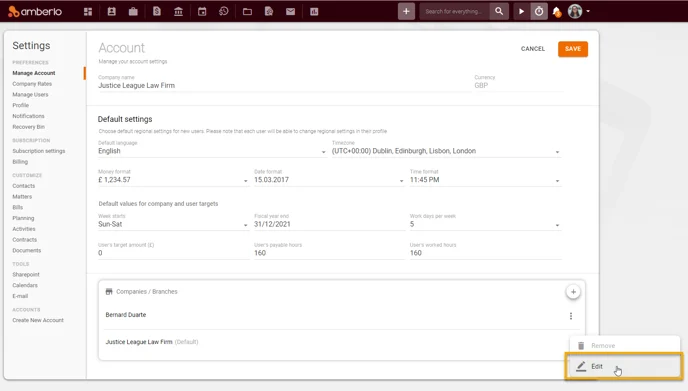Viewport: 688px width, 391px height.
Task: Save the account settings
Action: [573, 49]
